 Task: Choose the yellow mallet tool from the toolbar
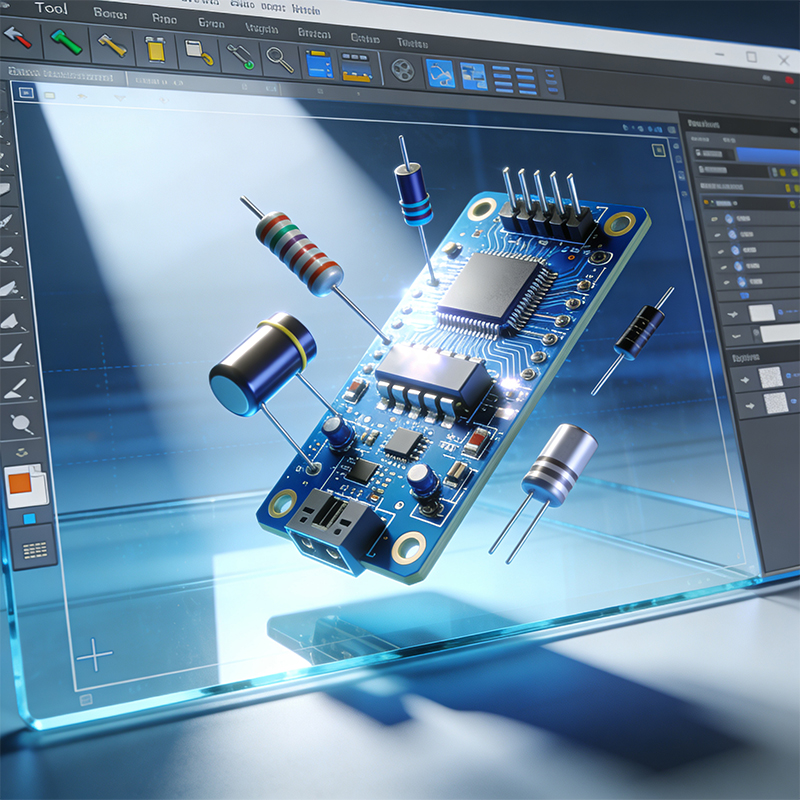(110, 47)
